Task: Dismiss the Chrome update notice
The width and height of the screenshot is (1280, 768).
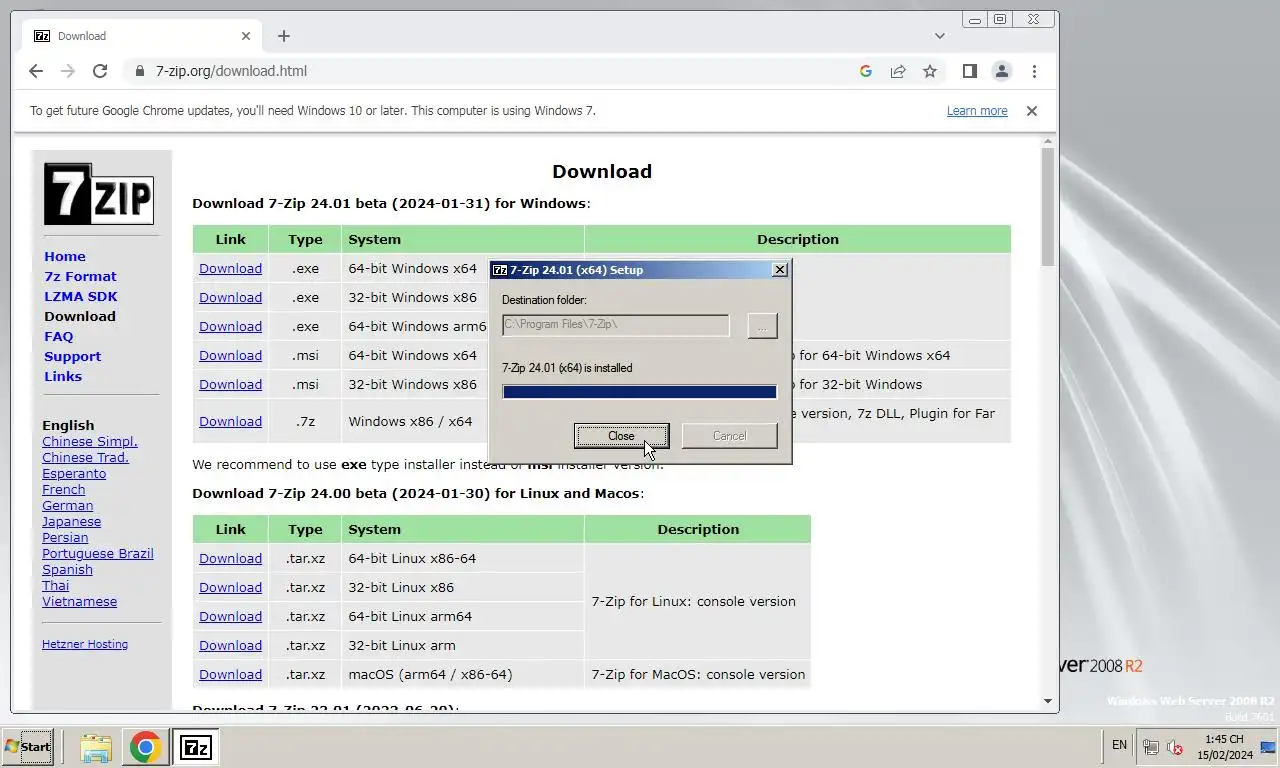Action: (x=1032, y=111)
